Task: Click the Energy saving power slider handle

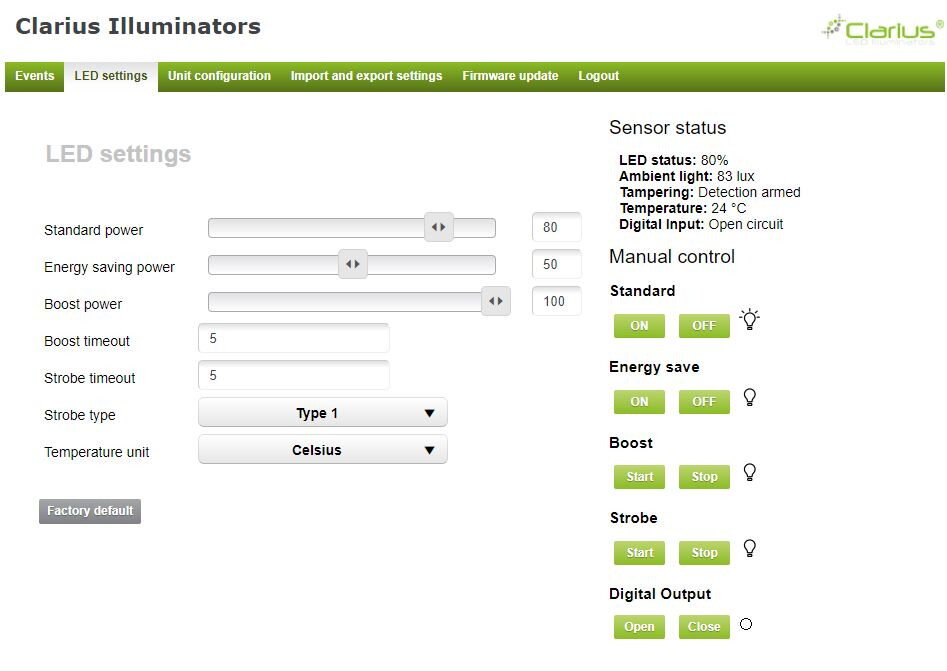Action: tap(353, 264)
